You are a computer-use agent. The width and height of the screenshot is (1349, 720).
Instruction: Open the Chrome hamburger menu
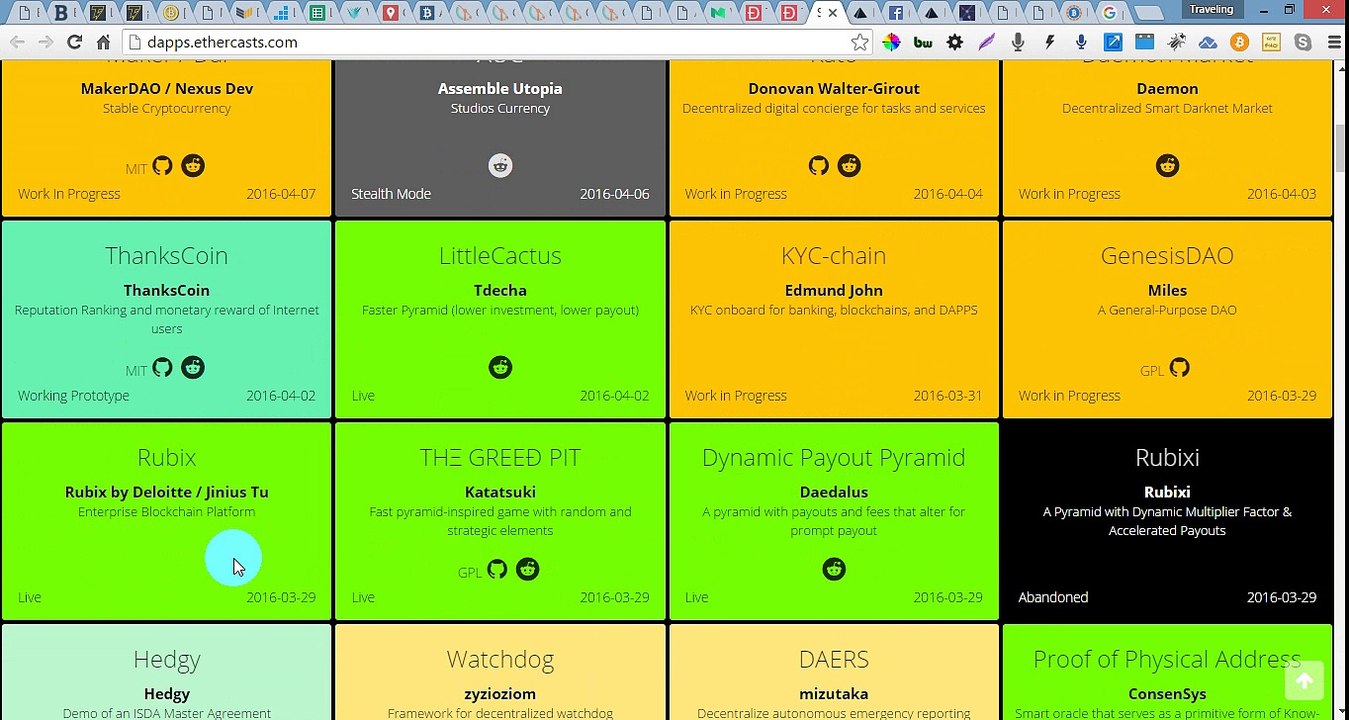[1334, 42]
